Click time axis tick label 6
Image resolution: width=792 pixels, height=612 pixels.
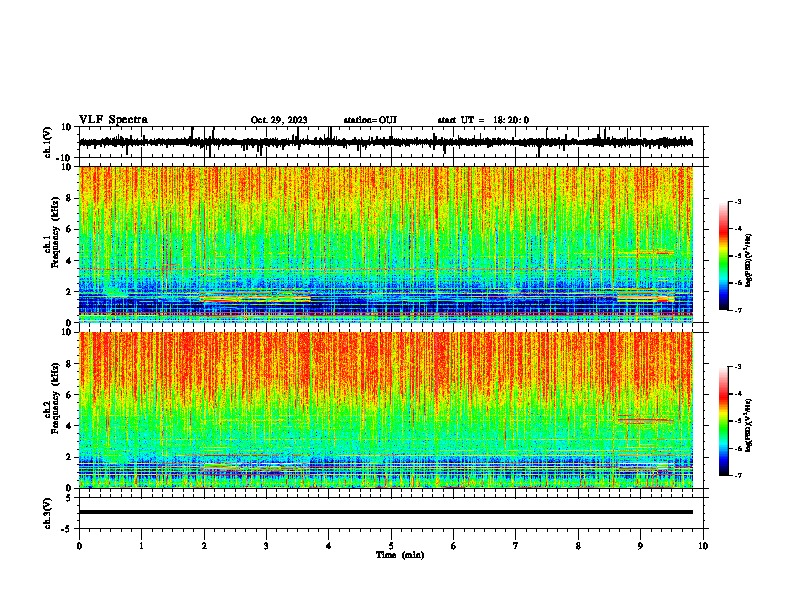click(x=454, y=546)
